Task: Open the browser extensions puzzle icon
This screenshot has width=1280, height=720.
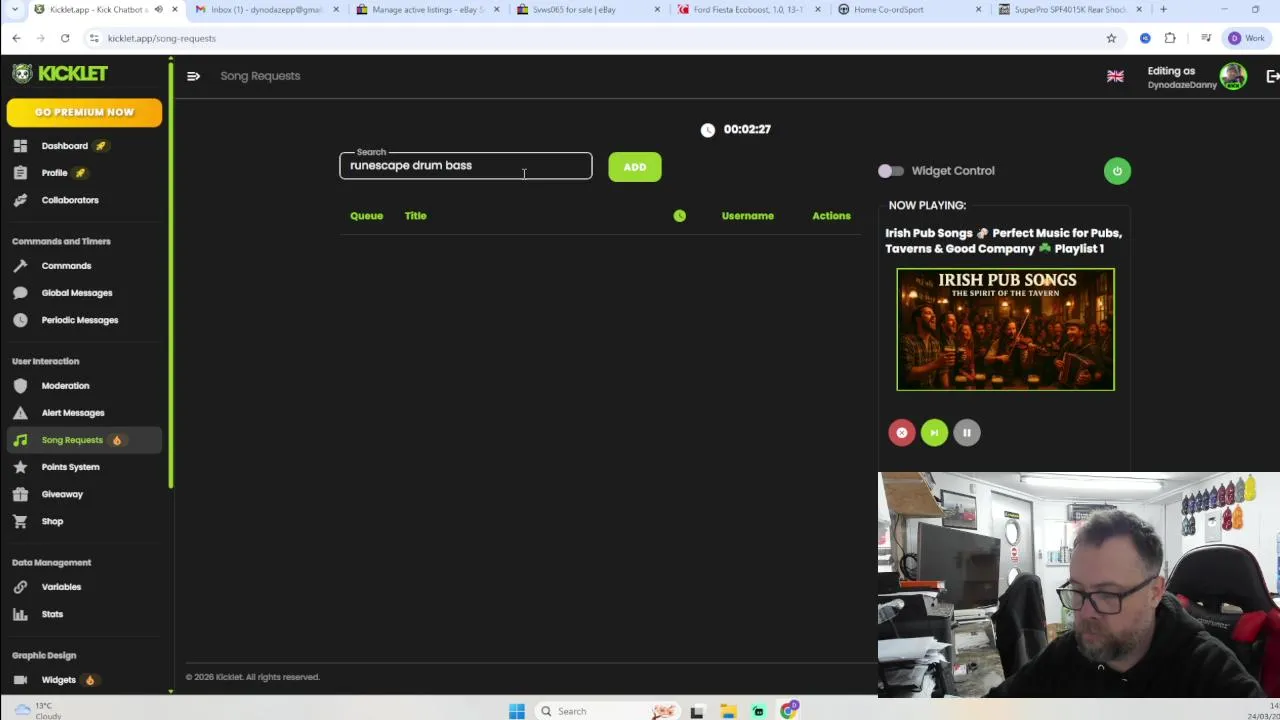Action: point(1170,38)
